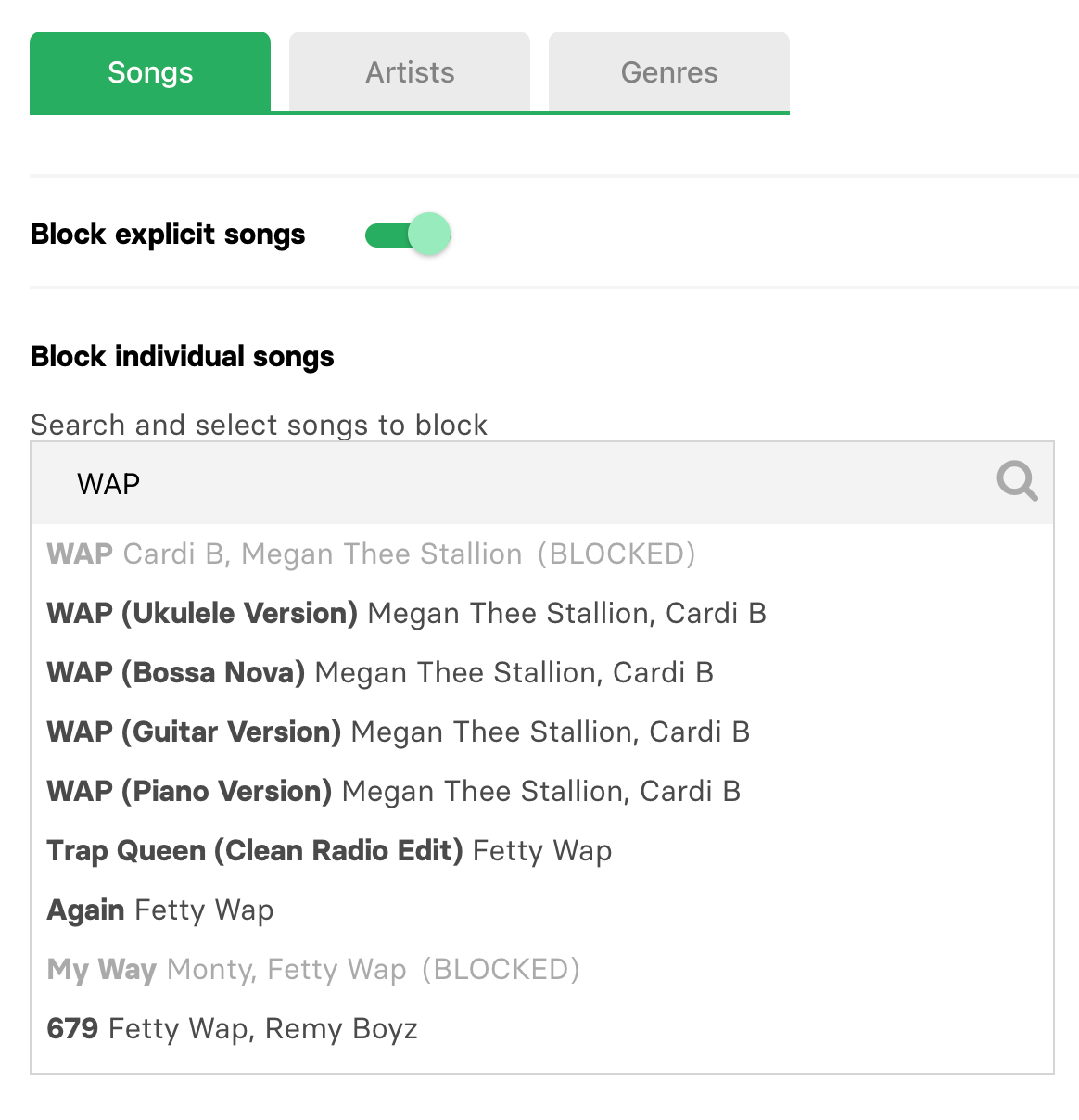Select the Songs tab
This screenshot has height=1120, width=1079.
(x=149, y=72)
